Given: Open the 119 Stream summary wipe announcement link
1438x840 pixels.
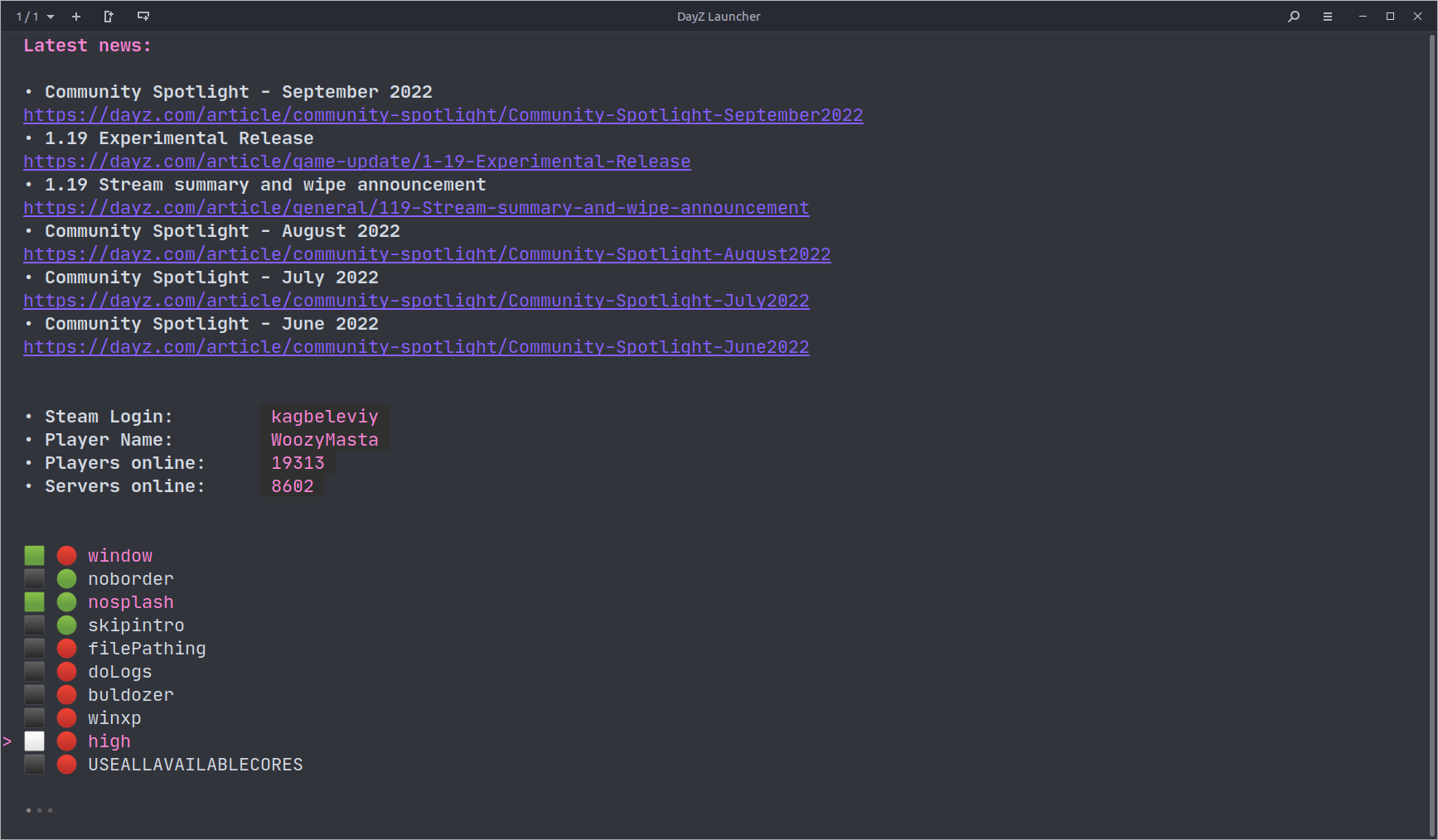Looking at the screenshot, I should [x=416, y=208].
